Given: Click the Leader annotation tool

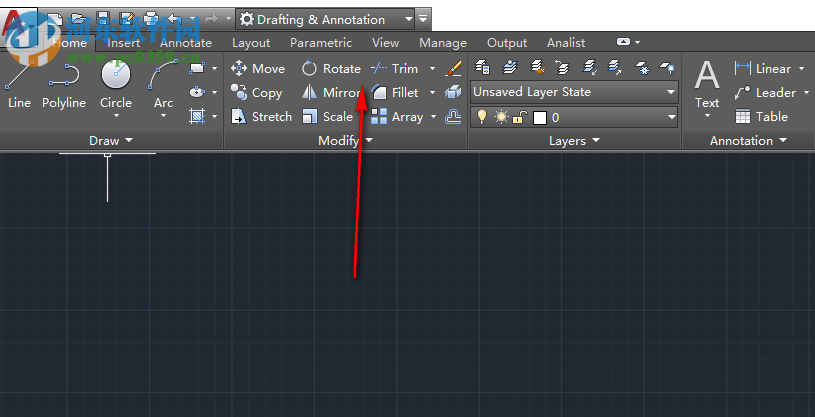Looking at the screenshot, I should pos(765,93).
